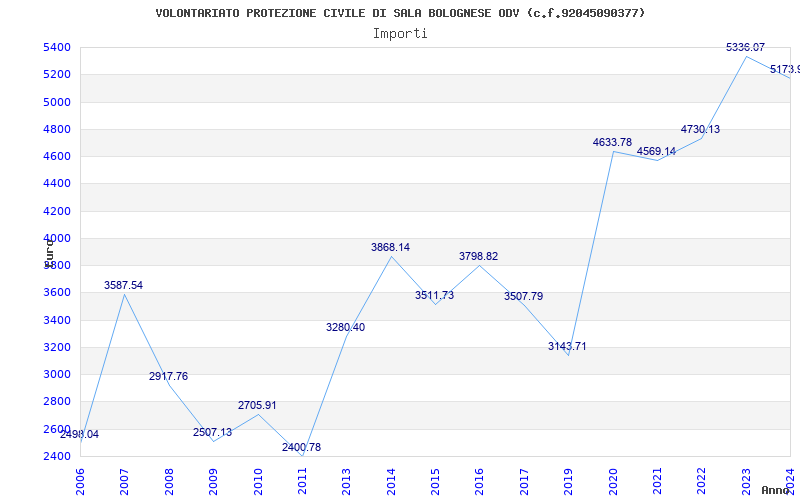Select data label 3798.82

479,256
